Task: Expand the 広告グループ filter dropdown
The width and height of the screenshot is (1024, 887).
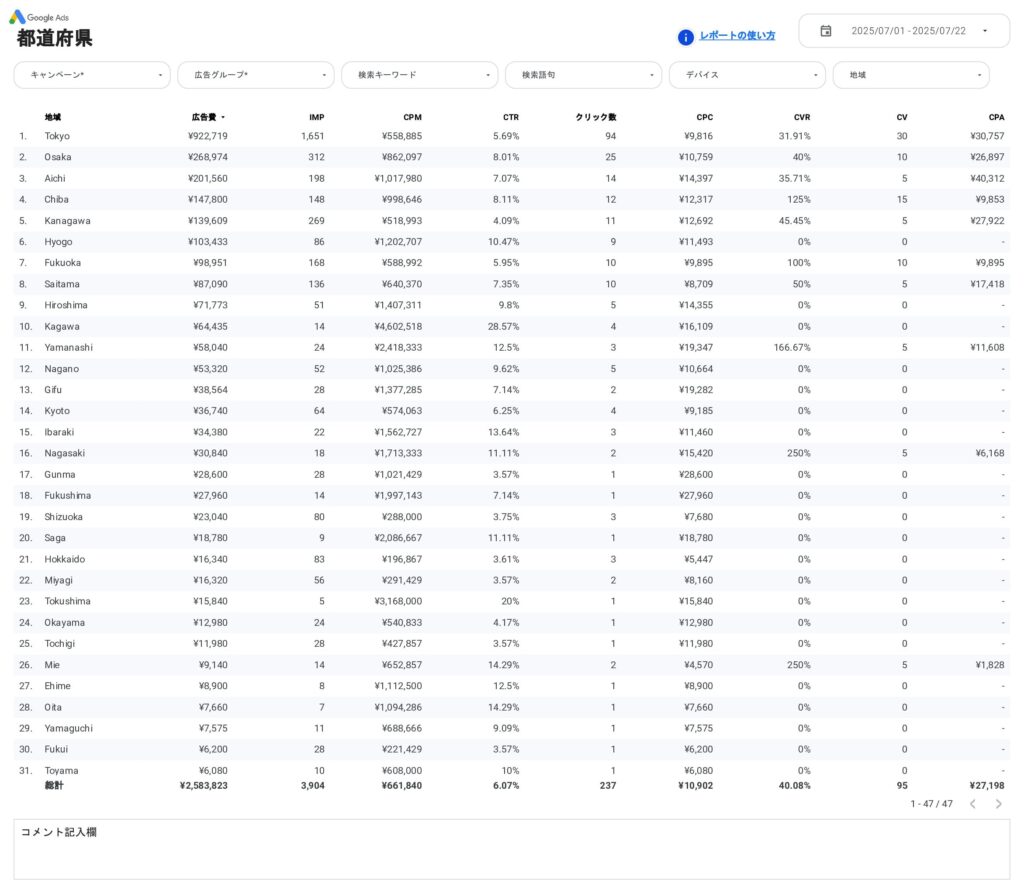Action: pyautogui.click(x=256, y=75)
